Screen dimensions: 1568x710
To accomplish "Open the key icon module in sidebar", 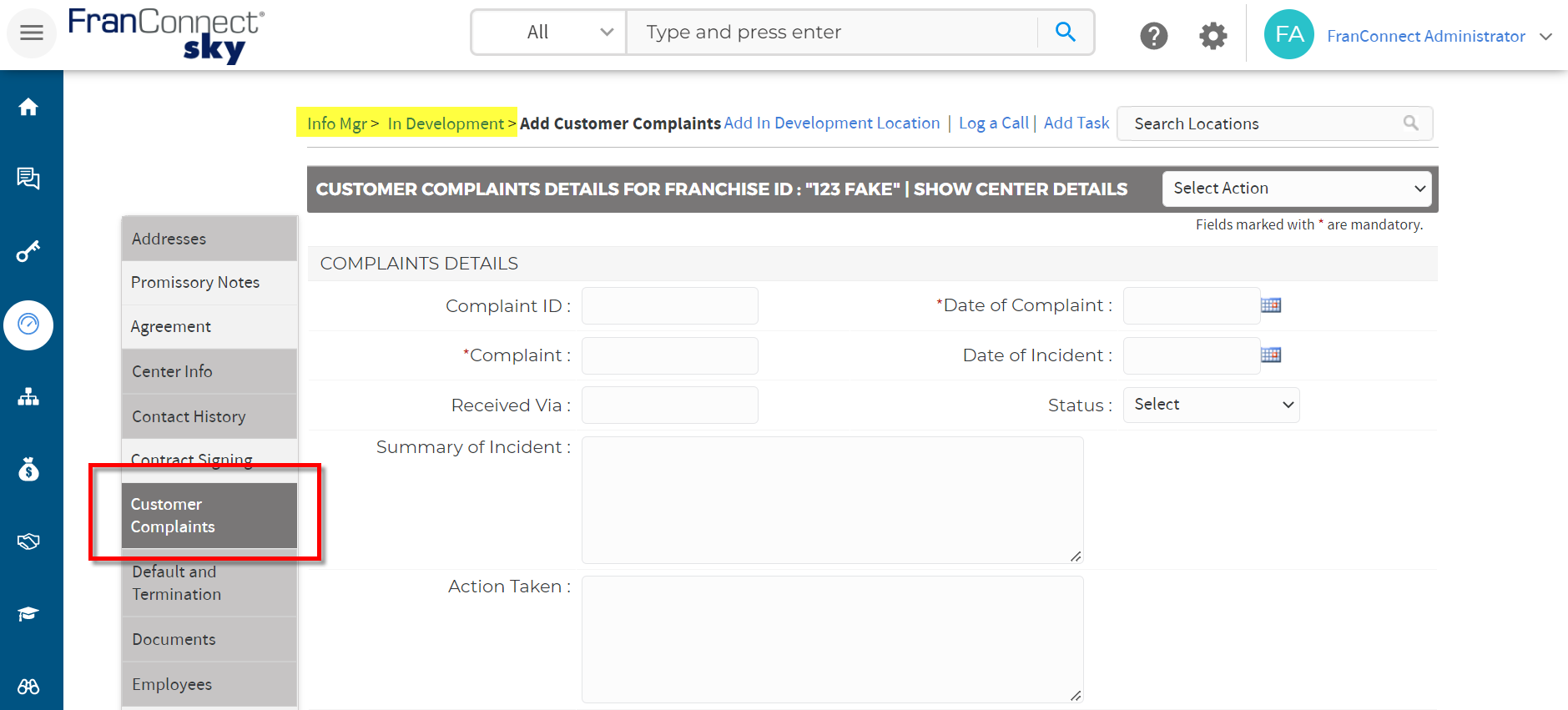I will coord(28,251).
